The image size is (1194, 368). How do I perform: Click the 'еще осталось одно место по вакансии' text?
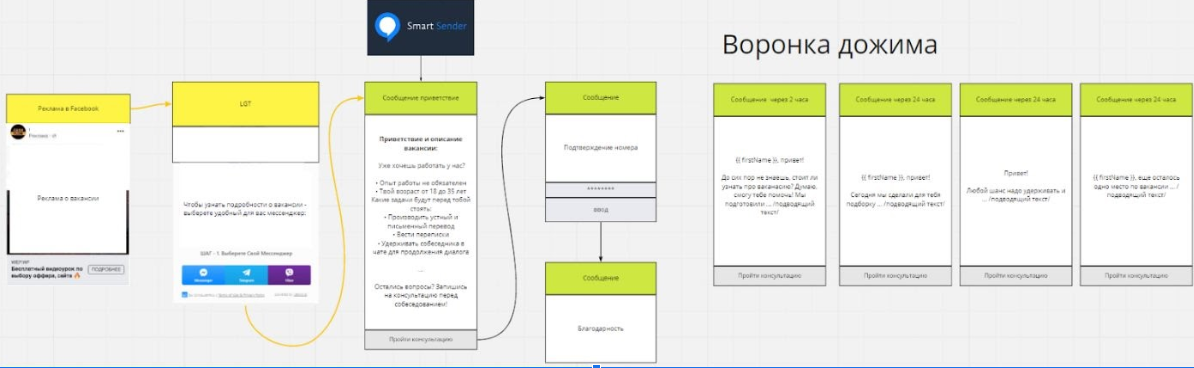1136,186
